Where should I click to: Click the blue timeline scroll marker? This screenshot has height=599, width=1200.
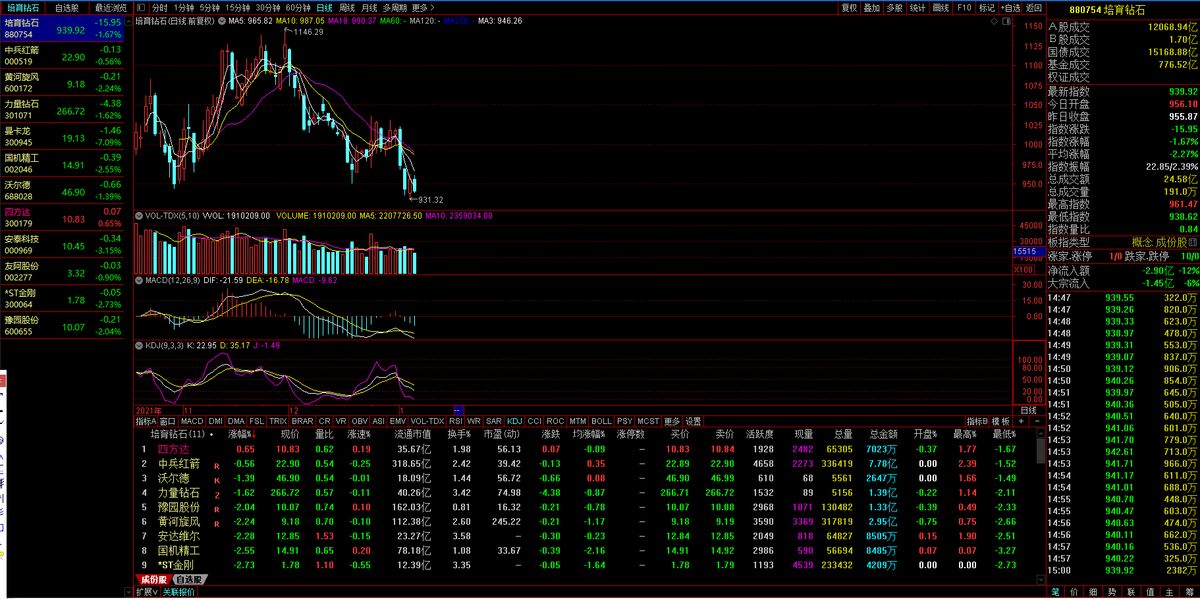458,410
